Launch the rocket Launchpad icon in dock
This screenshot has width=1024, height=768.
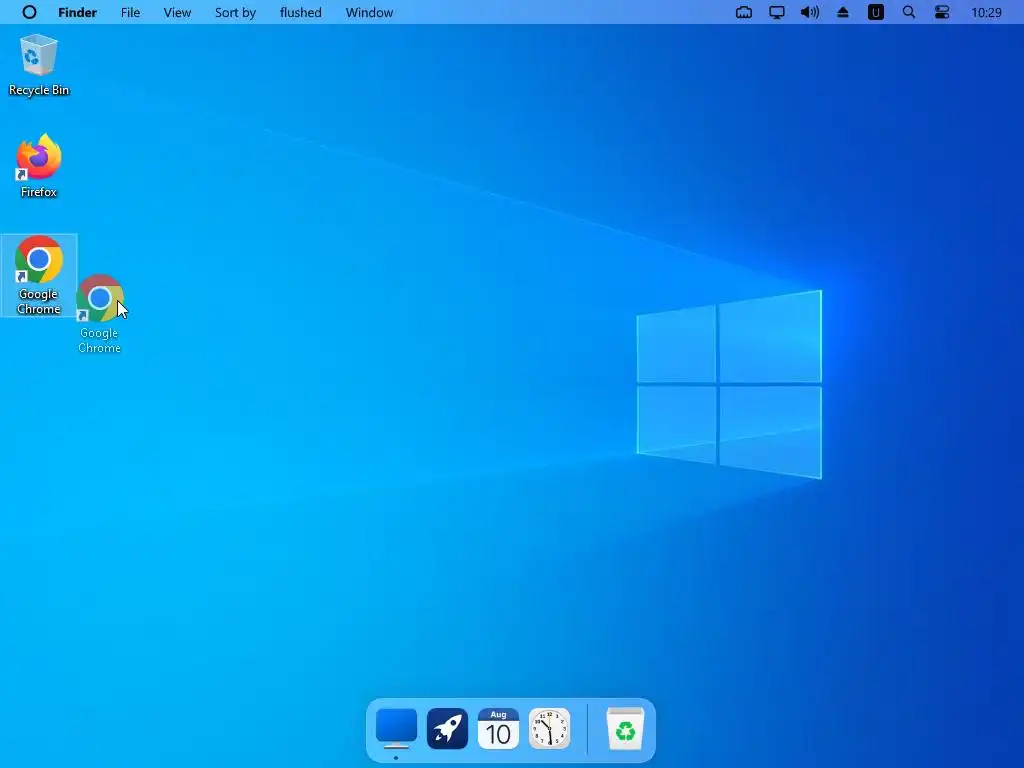pos(447,728)
